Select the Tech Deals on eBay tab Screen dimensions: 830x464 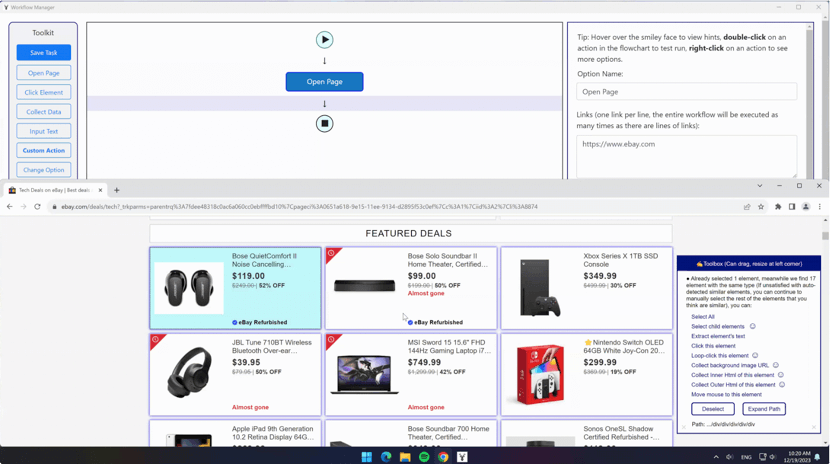coord(53,190)
